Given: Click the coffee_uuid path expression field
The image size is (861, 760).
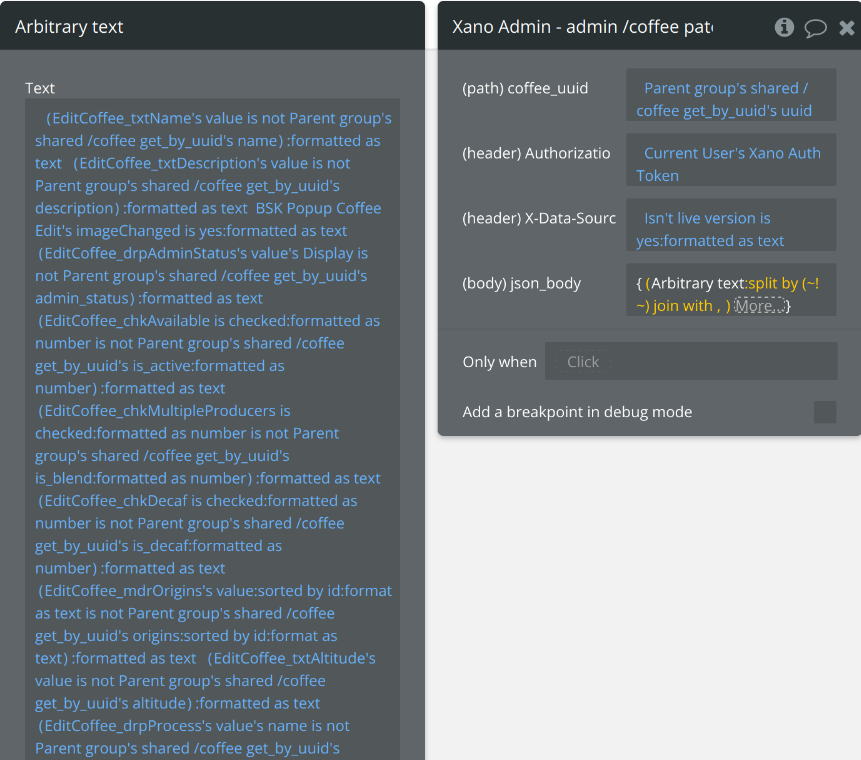Looking at the screenshot, I should pos(731,99).
